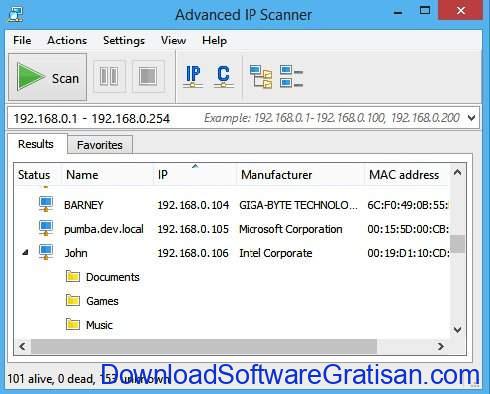The height and width of the screenshot is (394, 490).
Task: Click the horizontal scrollbar thumb
Action: [x=204, y=346]
